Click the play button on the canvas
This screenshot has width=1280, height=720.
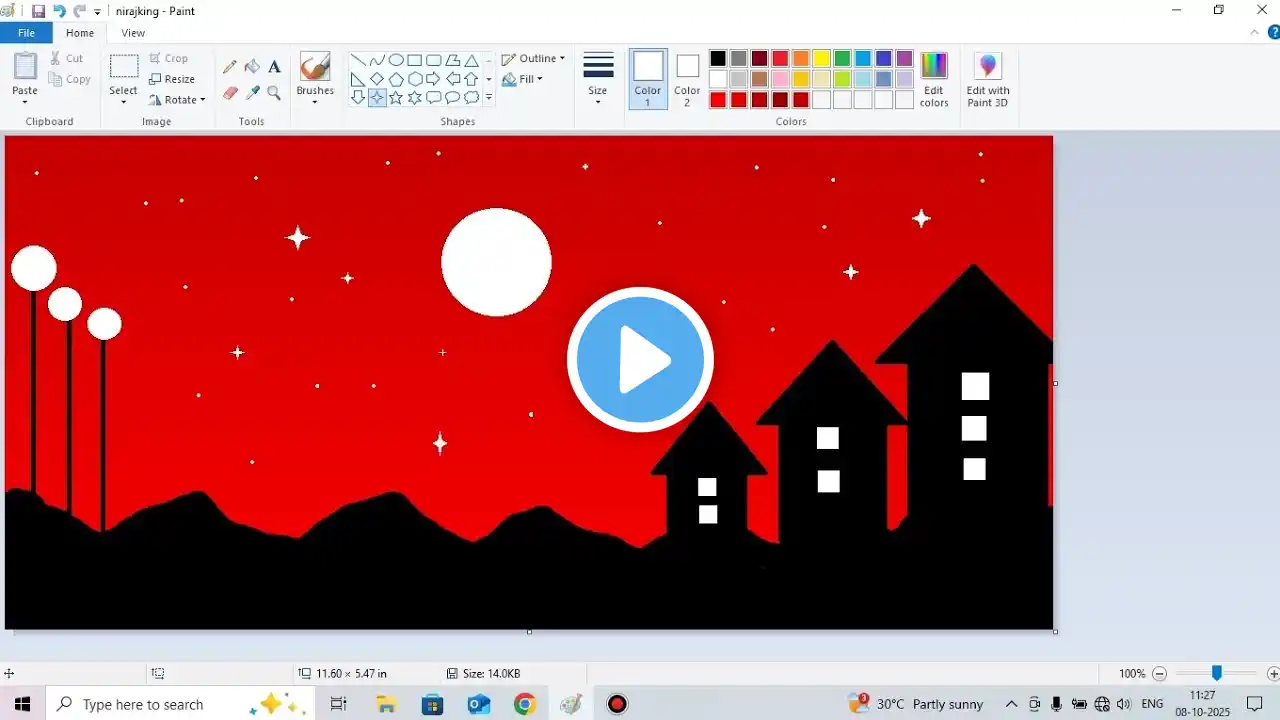640,360
